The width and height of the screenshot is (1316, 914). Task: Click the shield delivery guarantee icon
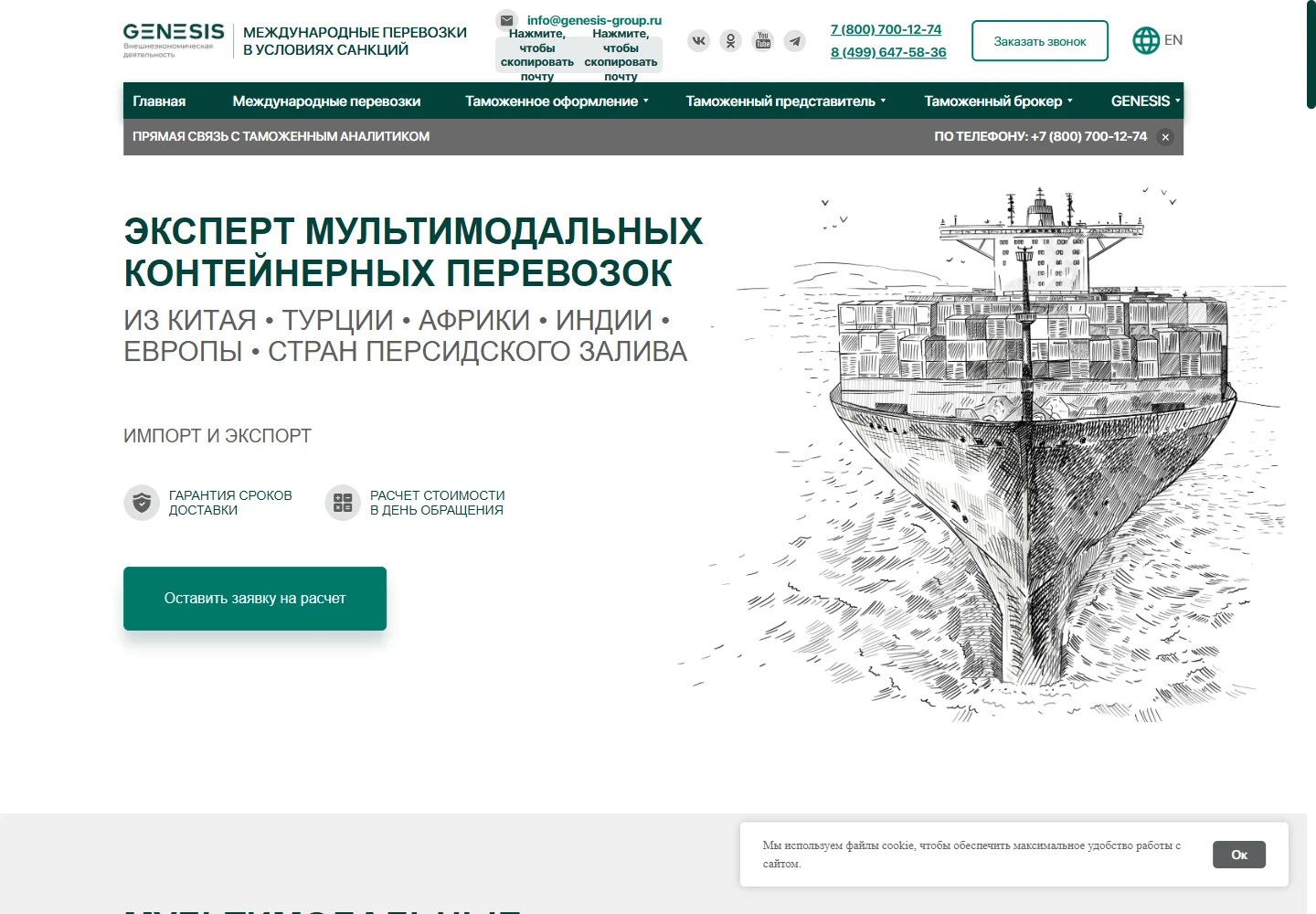point(142,503)
